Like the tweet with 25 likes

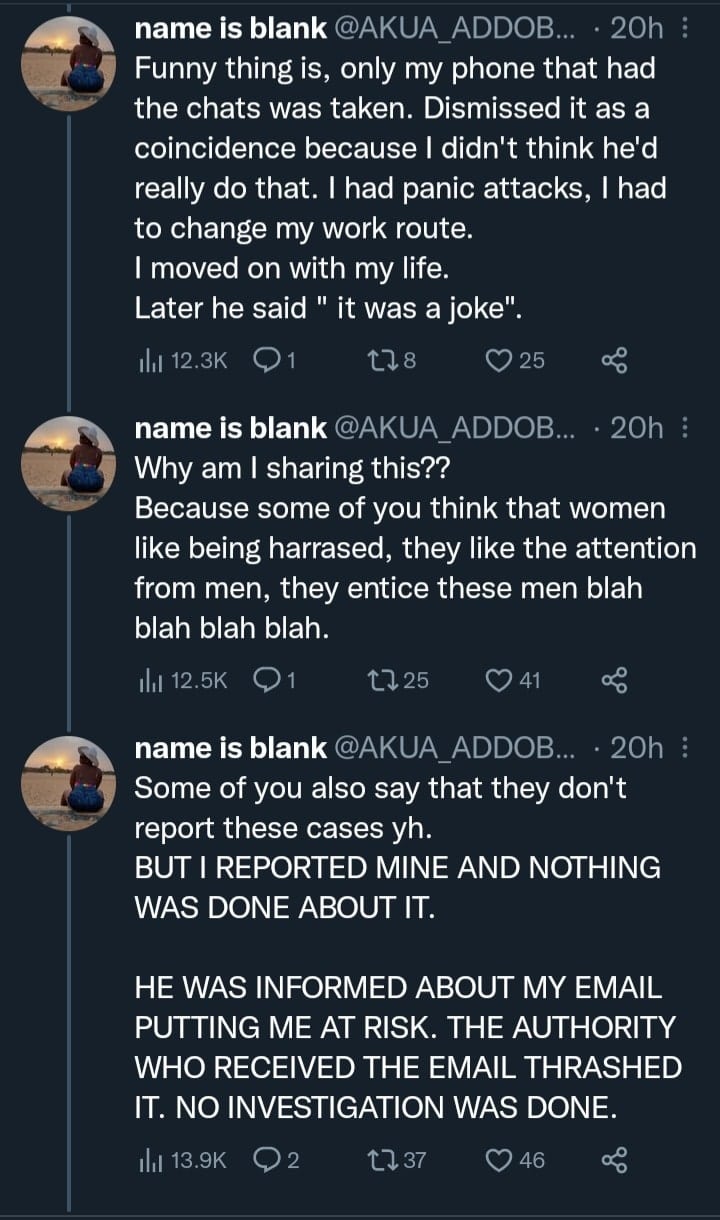[x=513, y=360]
